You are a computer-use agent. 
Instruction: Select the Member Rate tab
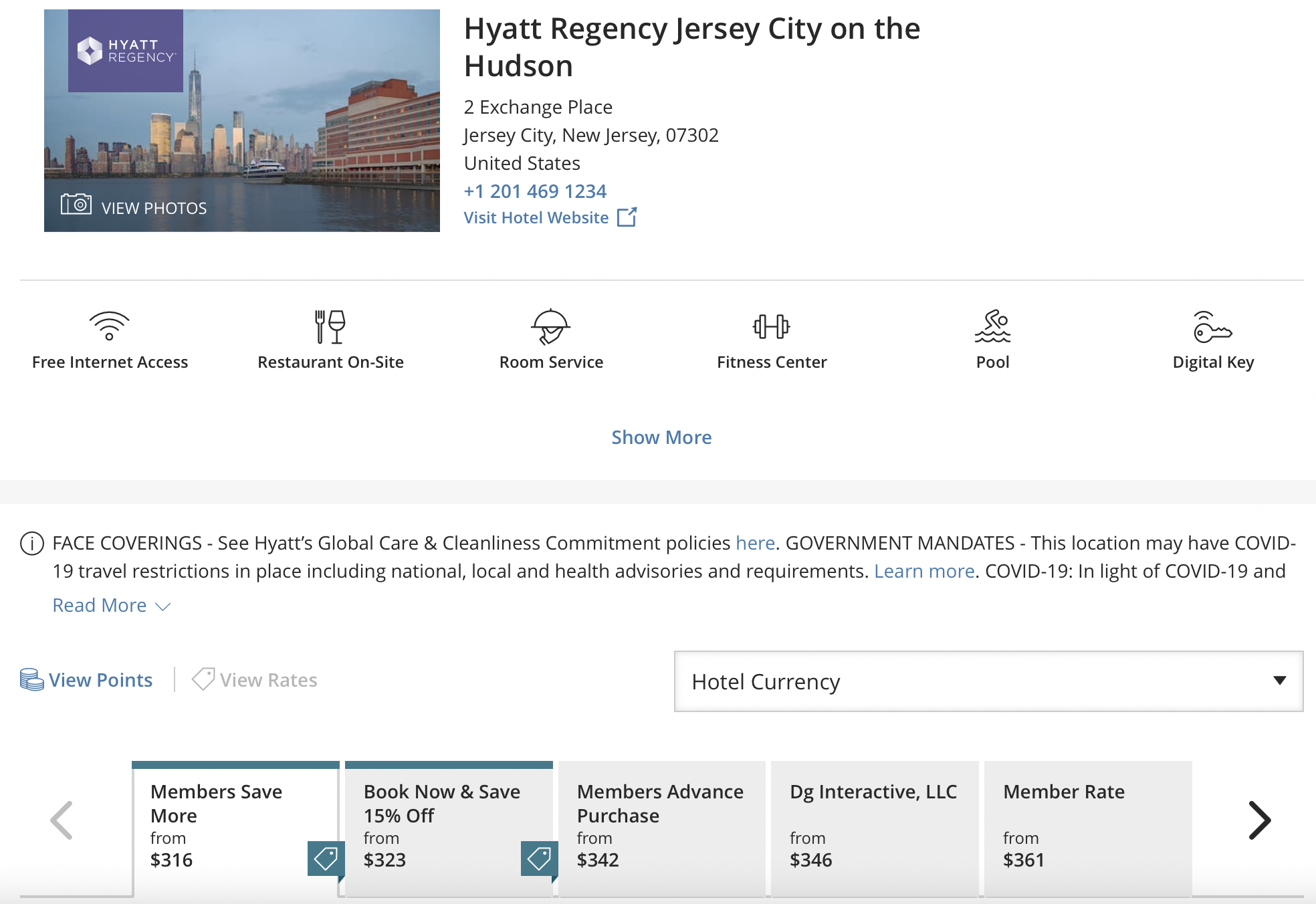(1088, 829)
